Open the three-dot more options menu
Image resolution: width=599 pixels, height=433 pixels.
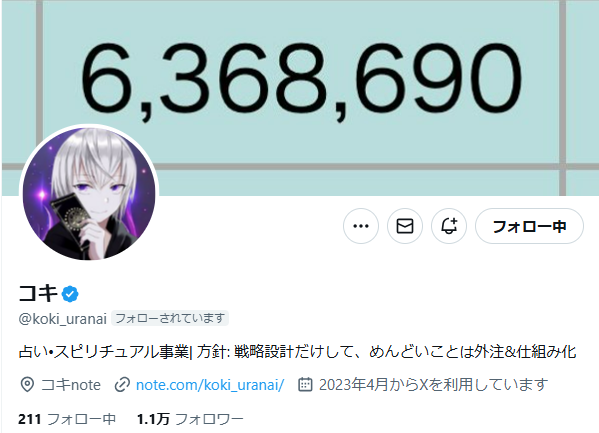coord(361,226)
